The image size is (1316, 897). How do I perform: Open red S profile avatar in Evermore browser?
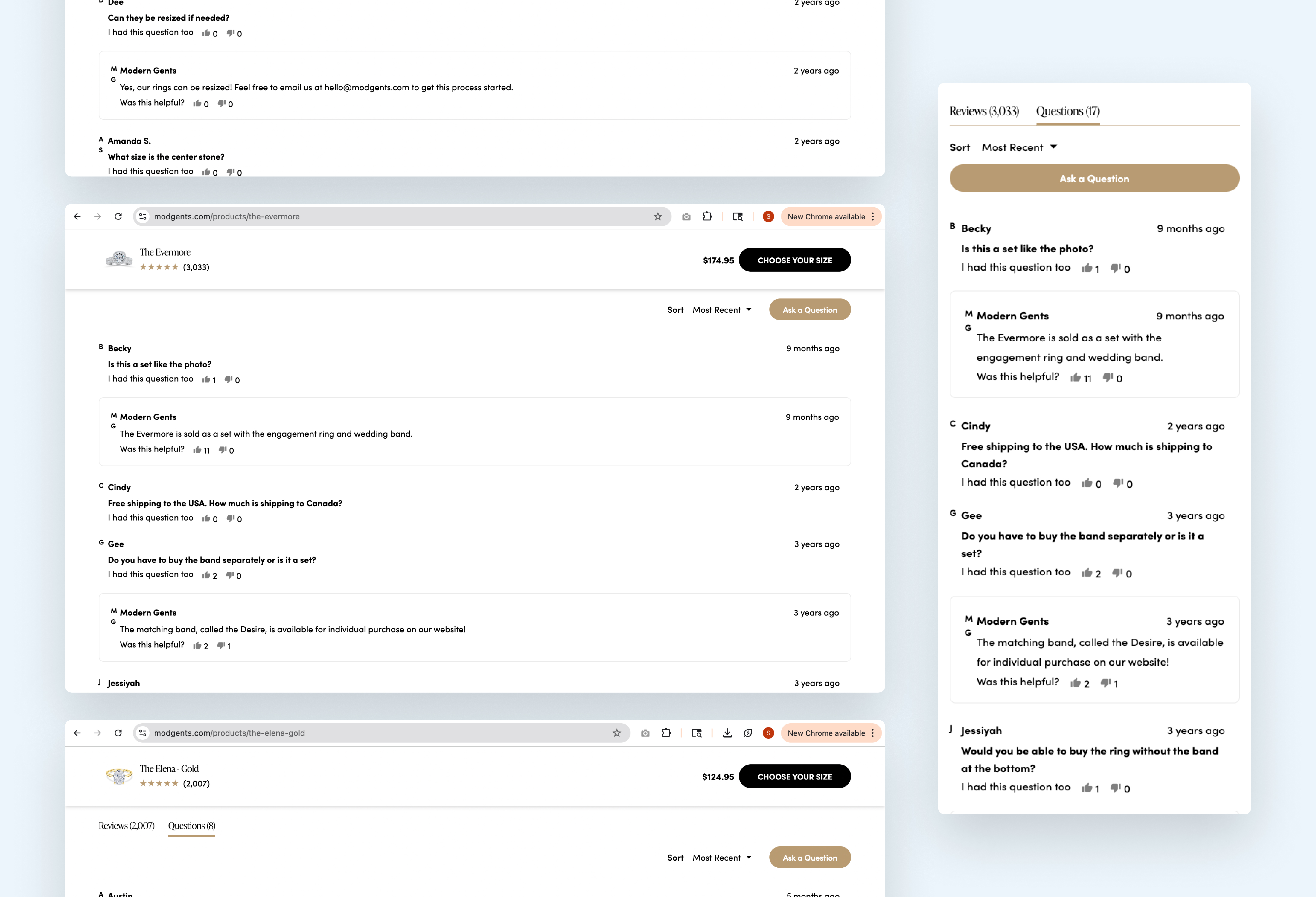click(x=768, y=217)
